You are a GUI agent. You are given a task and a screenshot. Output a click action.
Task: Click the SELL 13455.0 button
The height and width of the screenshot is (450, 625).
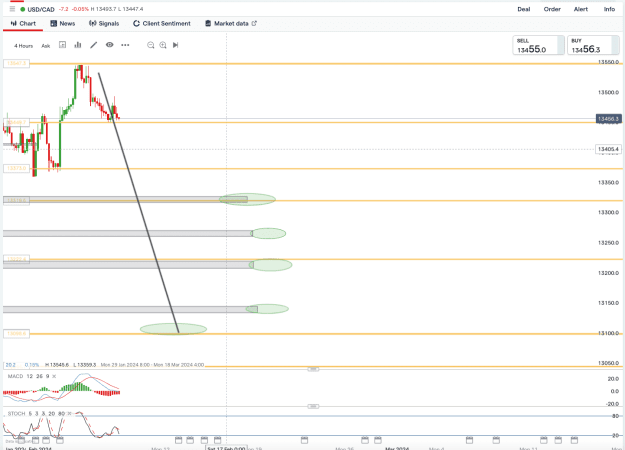pos(538,45)
